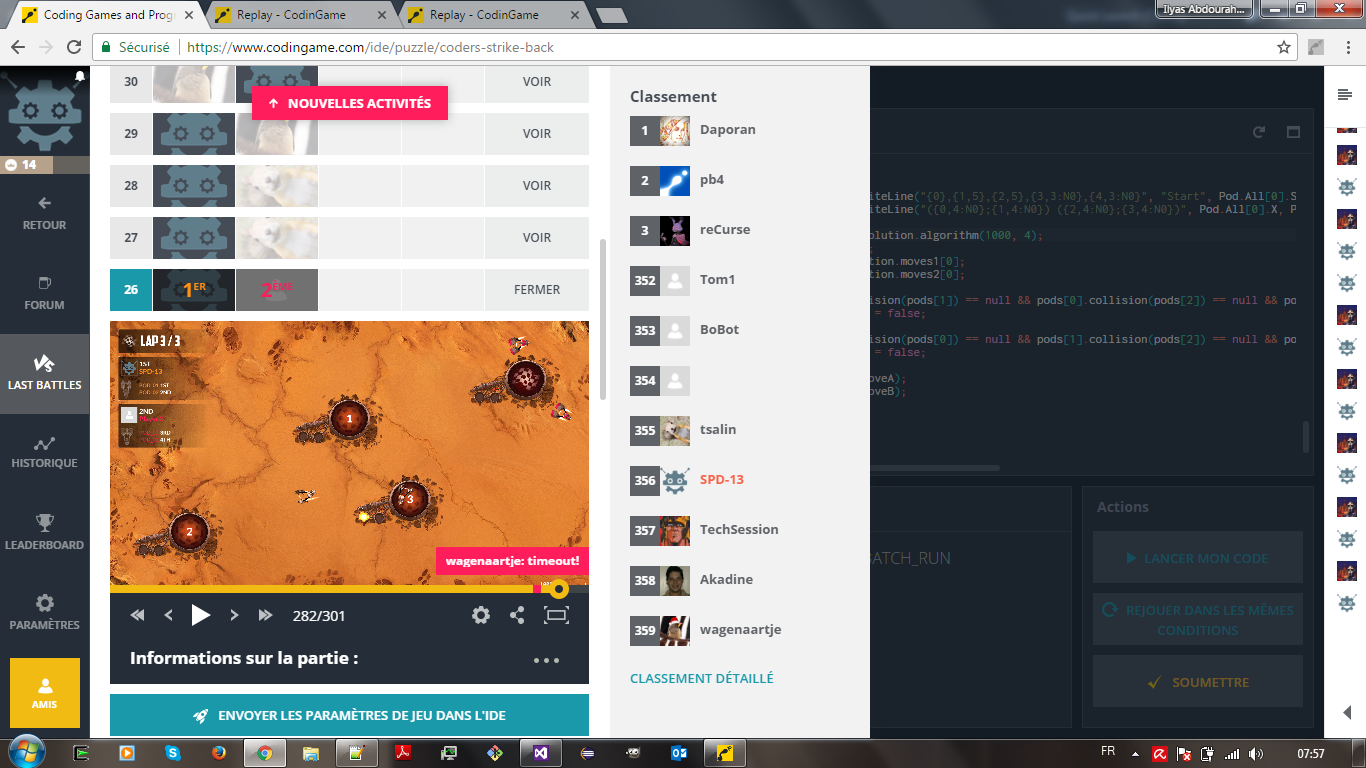Toggle fullscreen replay view

point(556,615)
